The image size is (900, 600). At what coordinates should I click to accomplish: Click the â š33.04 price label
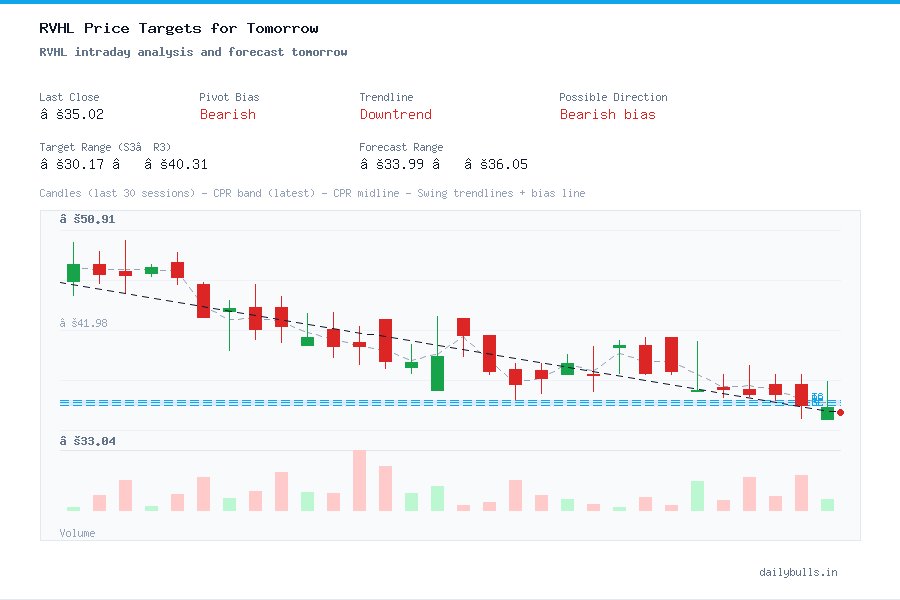(85, 441)
